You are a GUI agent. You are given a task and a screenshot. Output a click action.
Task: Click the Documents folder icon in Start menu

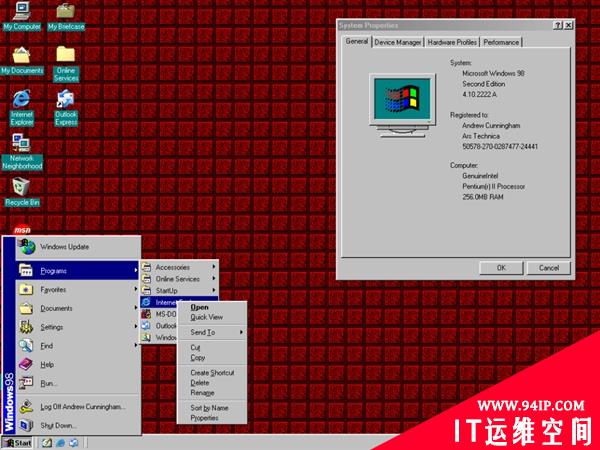26,308
